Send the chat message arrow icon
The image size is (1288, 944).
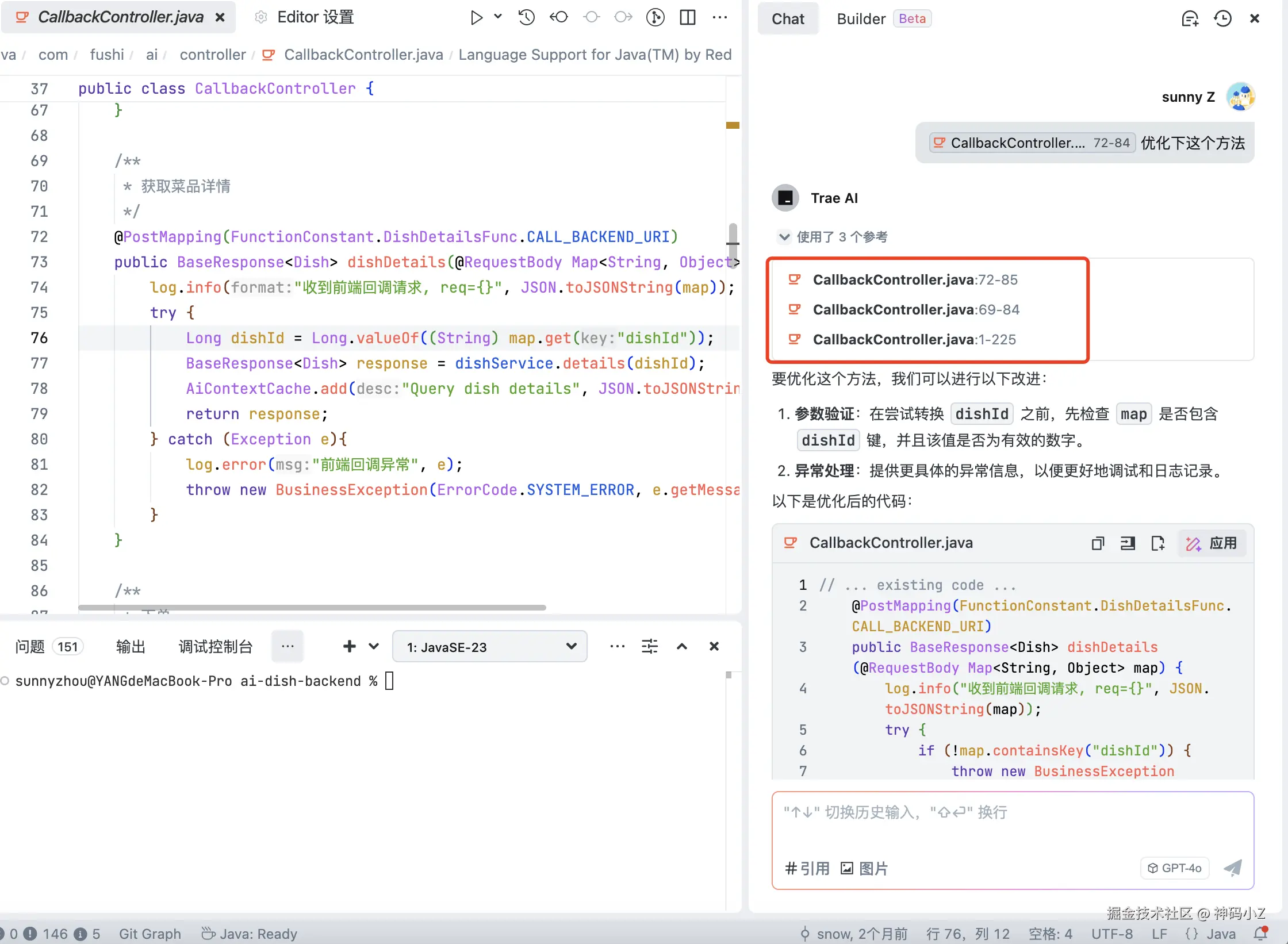pyautogui.click(x=1232, y=868)
